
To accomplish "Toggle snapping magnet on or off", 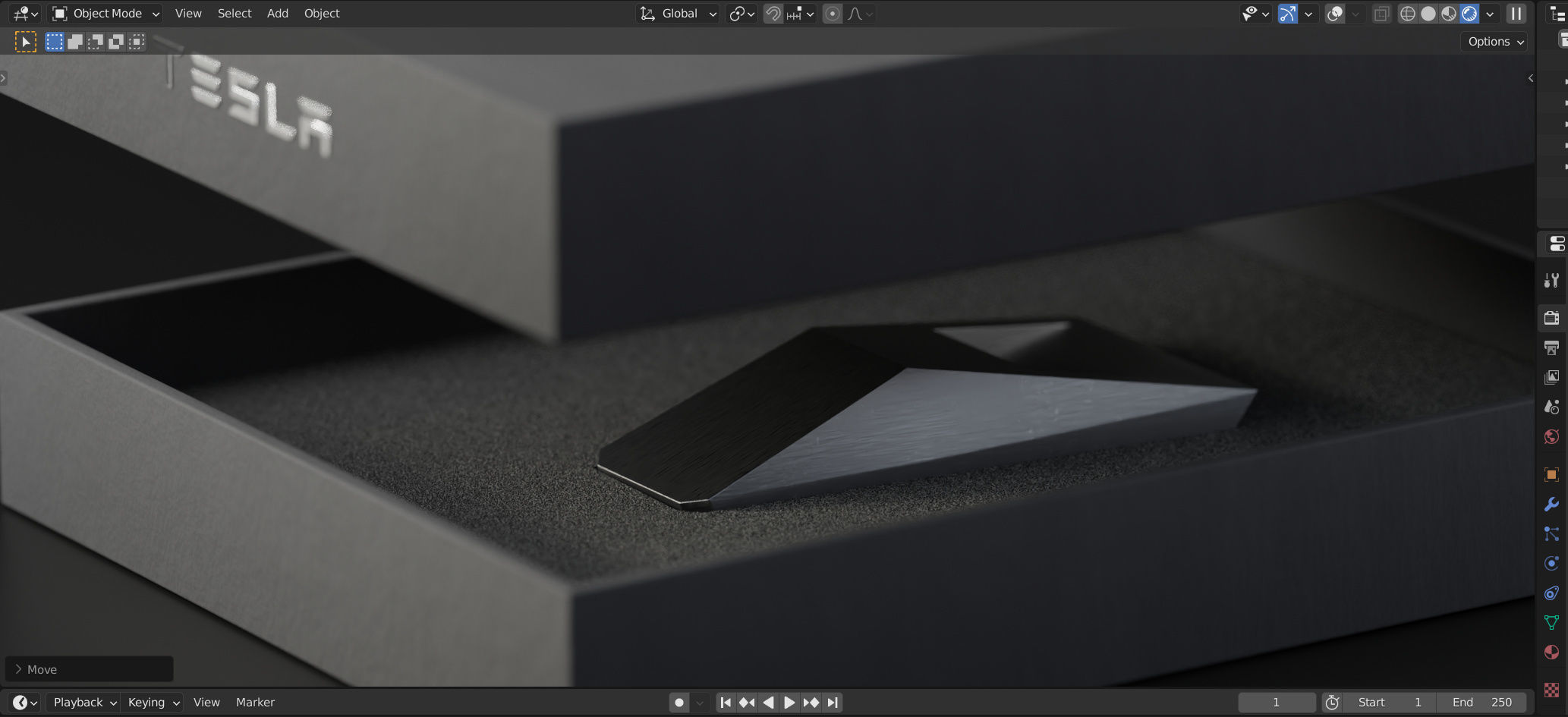I will coord(773,14).
